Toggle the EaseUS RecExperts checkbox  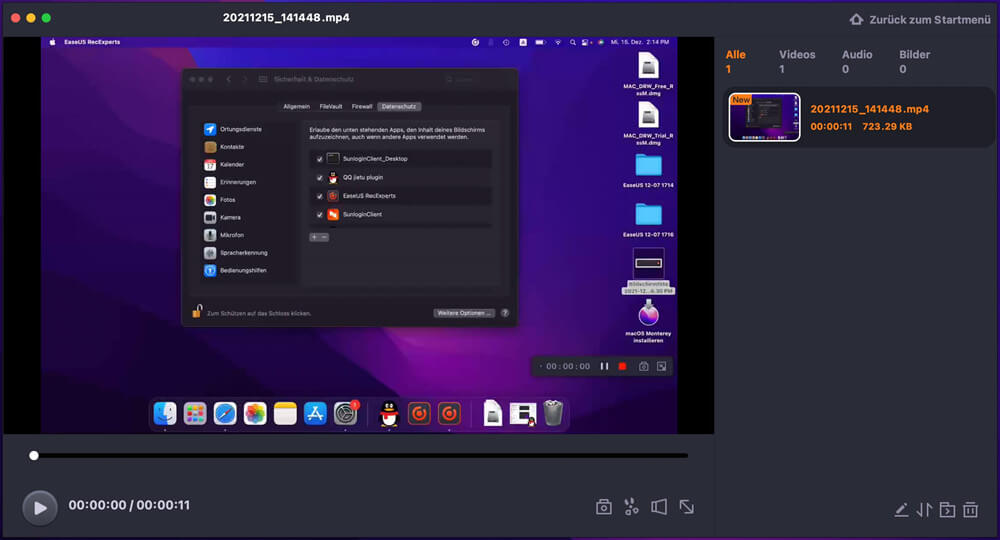pos(319,196)
